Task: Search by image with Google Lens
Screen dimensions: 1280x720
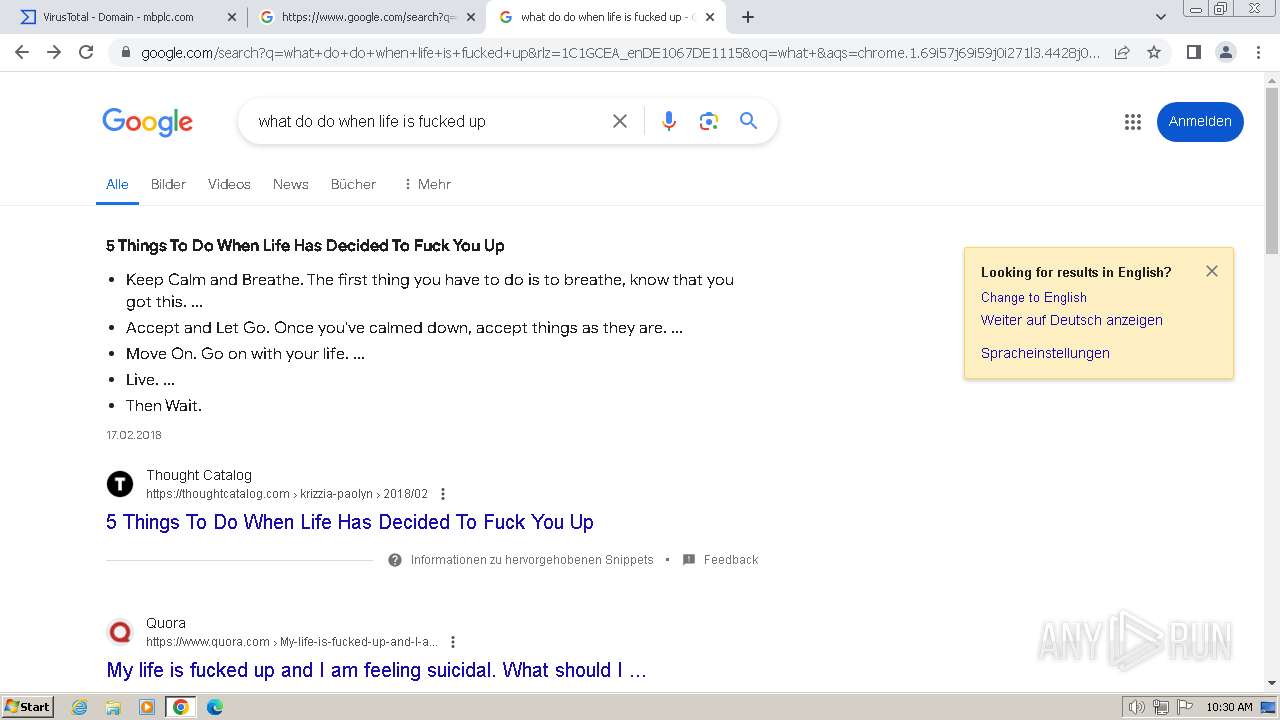Action: coord(709,121)
